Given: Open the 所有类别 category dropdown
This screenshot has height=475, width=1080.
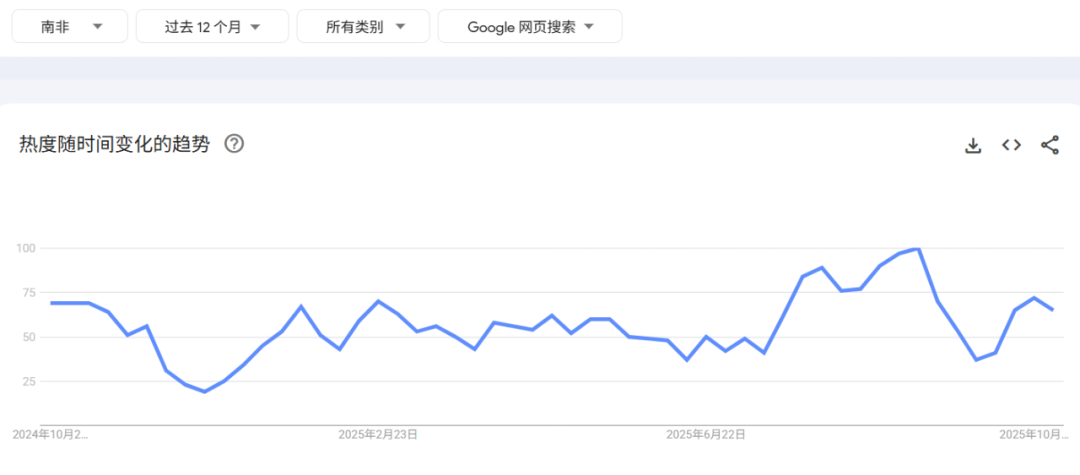Looking at the screenshot, I should point(363,27).
